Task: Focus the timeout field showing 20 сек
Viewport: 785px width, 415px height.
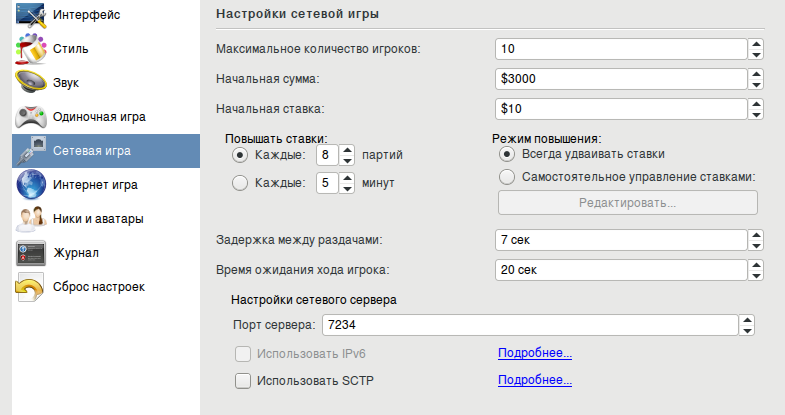Action: coord(621,270)
